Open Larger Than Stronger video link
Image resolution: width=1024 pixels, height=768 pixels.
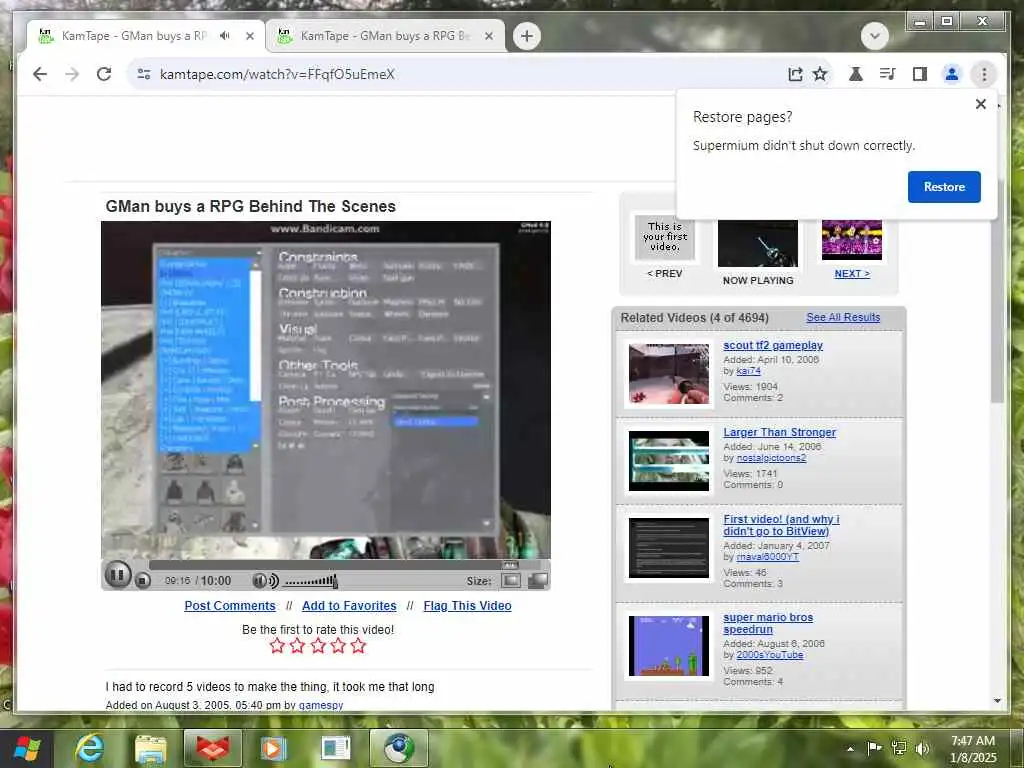coord(779,432)
